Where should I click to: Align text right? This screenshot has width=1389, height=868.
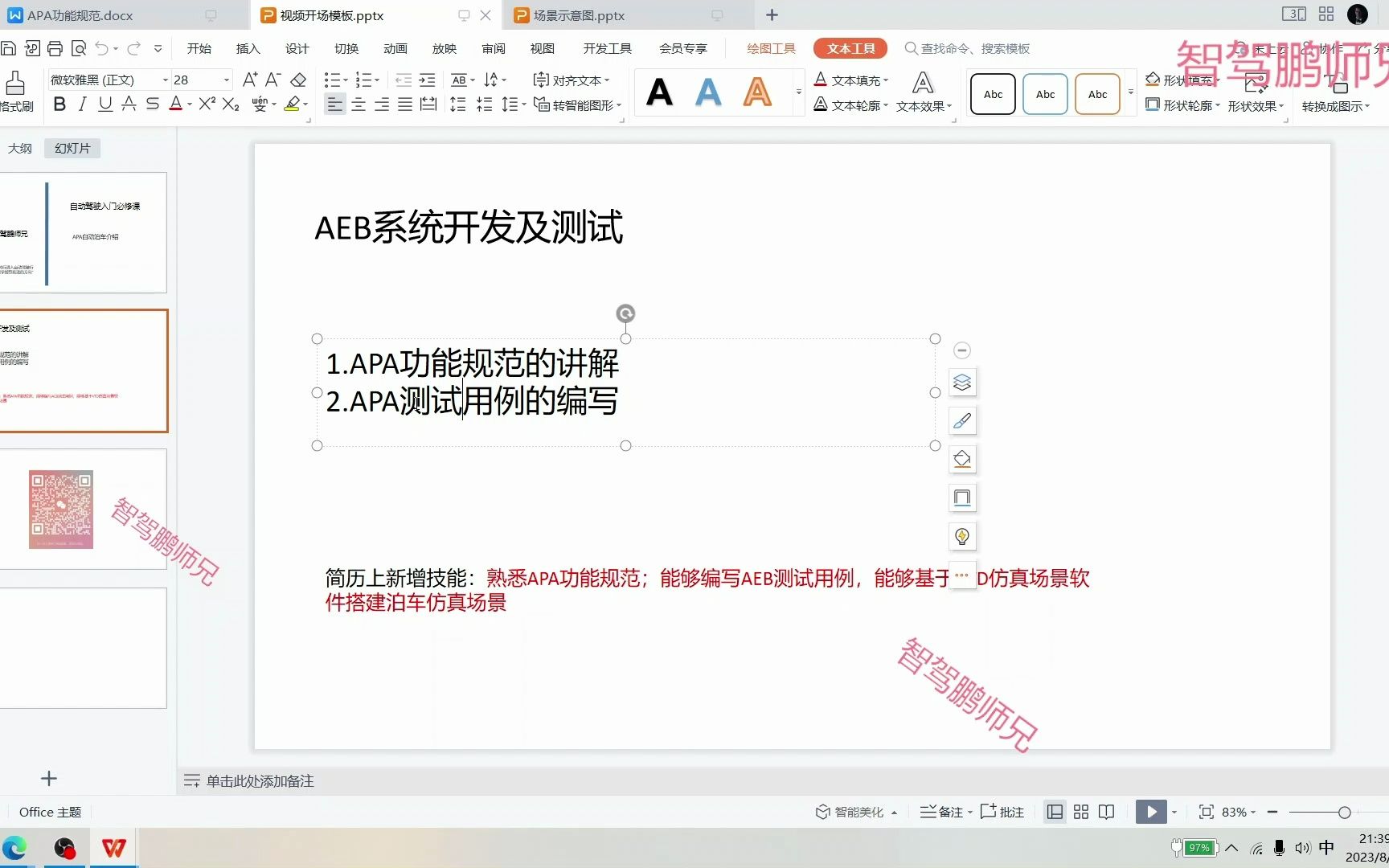click(382, 104)
